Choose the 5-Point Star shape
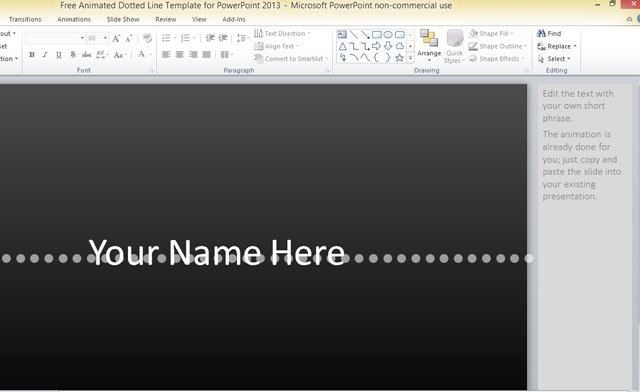The width and height of the screenshot is (640, 392). pyautogui.click(x=400, y=58)
